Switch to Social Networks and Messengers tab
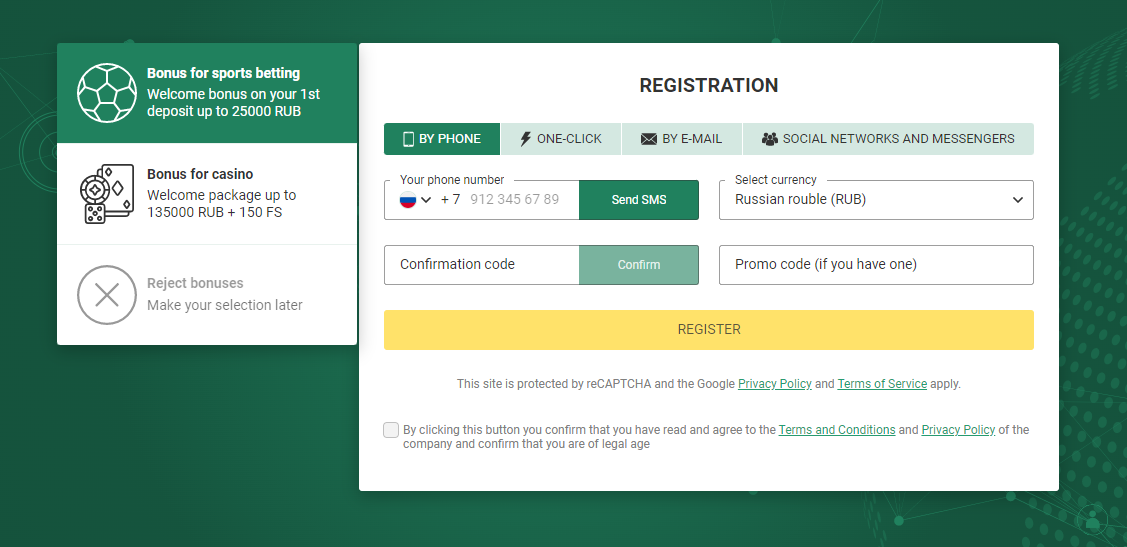The height and width of the screenshot is (547, 1127). pos(888,139)
